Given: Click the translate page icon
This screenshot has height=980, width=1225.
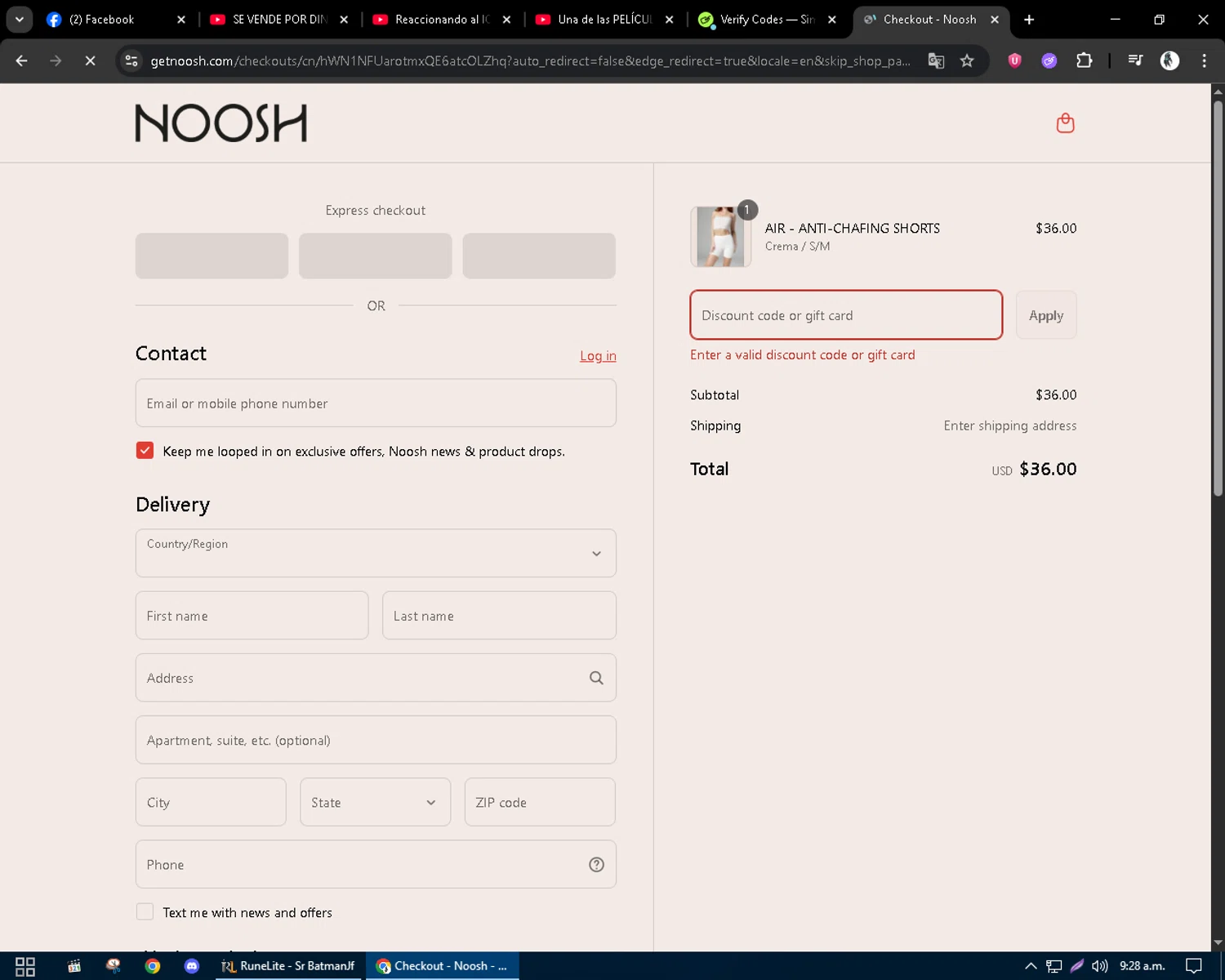Looking at the screenshot, I should click(936, 60).
